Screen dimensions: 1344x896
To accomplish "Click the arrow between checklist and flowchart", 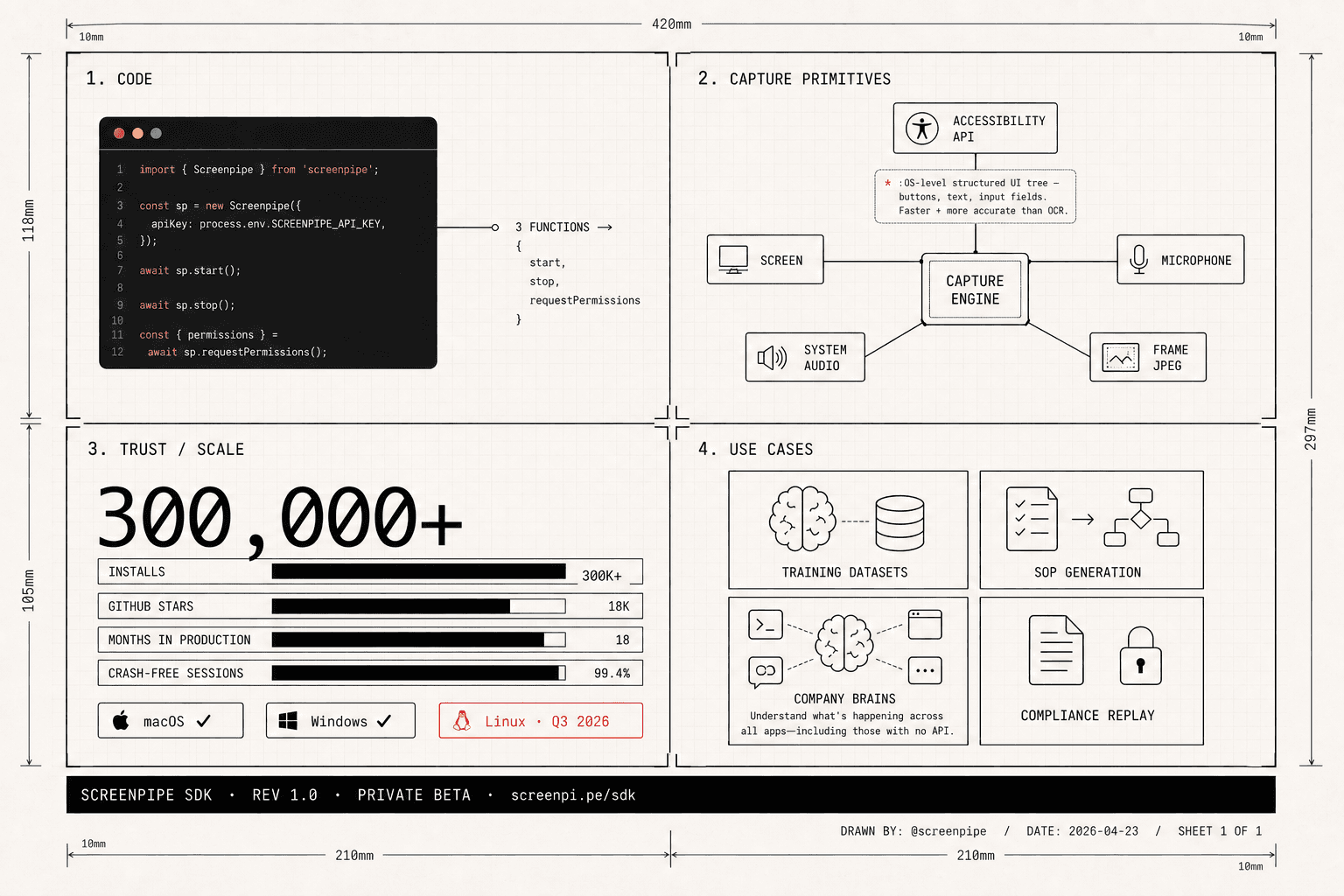I will (x=1082, y=519).
